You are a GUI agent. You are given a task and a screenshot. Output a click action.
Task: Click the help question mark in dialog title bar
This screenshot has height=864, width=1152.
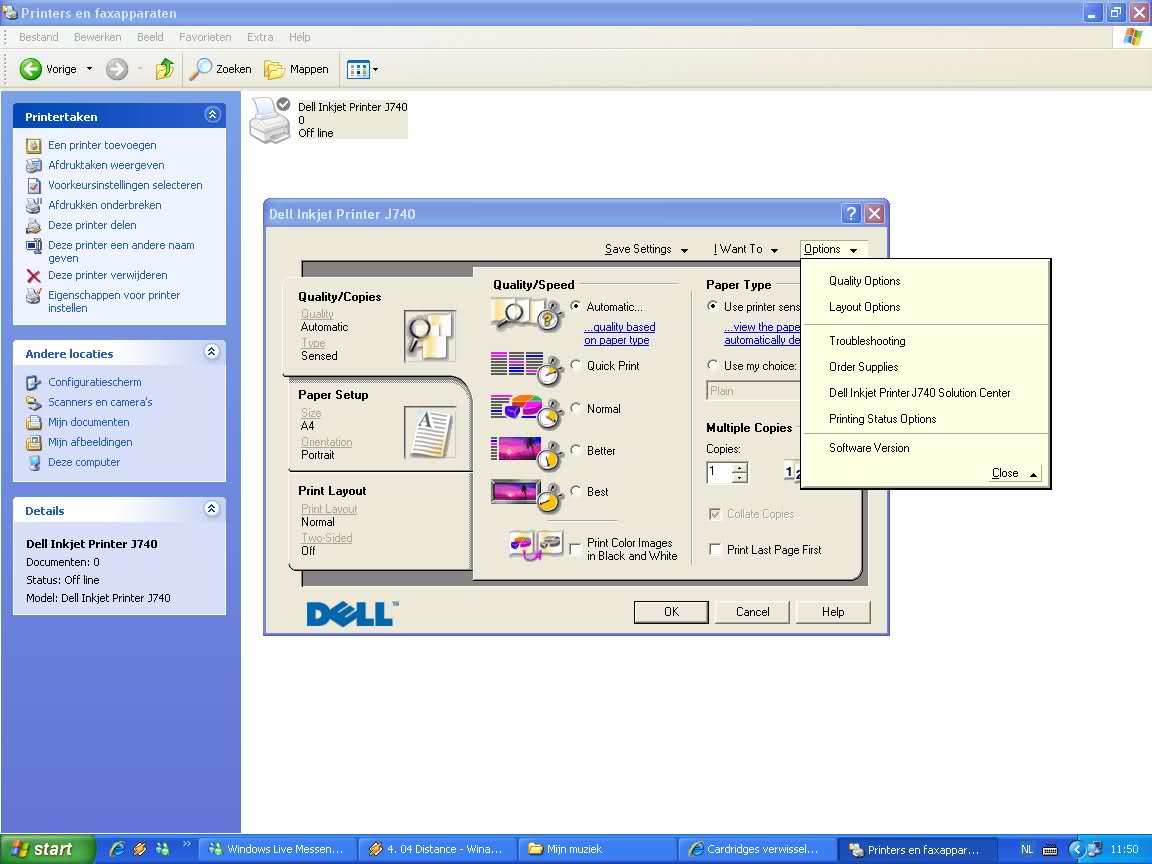point(850,214)
